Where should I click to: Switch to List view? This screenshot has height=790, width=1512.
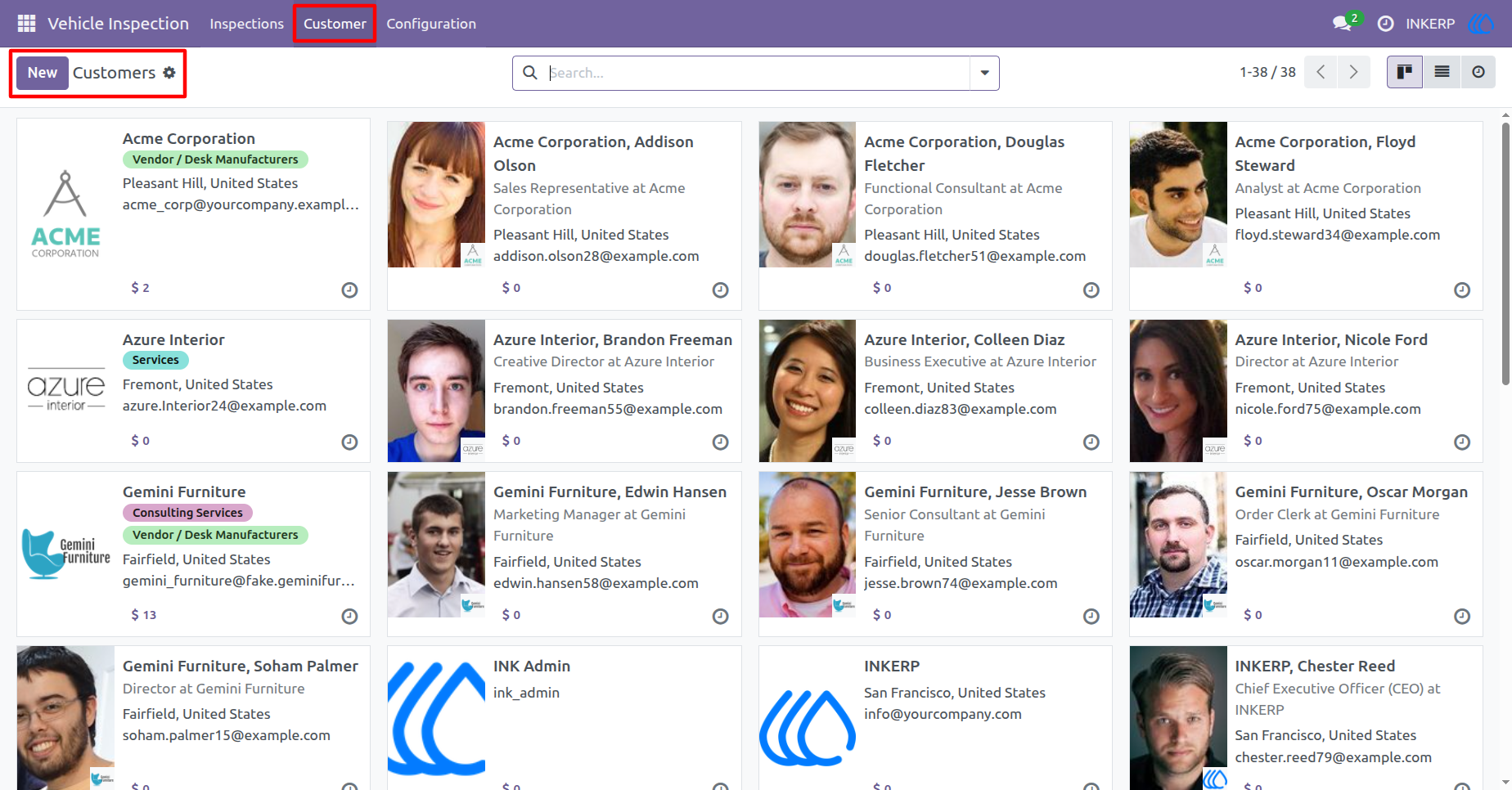pos(1442,72)
